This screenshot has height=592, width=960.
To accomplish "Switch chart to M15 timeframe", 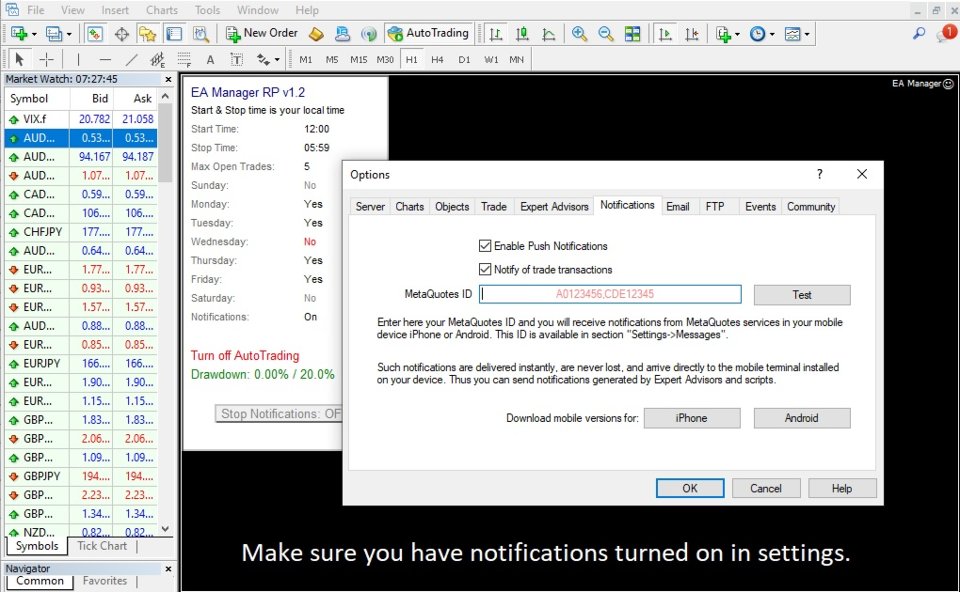I will pos(358,59).
